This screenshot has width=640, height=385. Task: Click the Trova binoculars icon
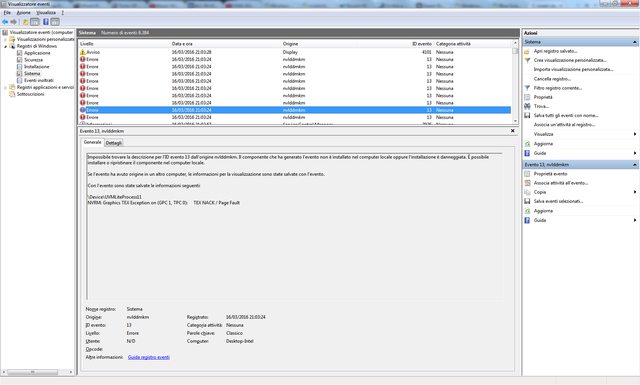click(x=527, y=106)
